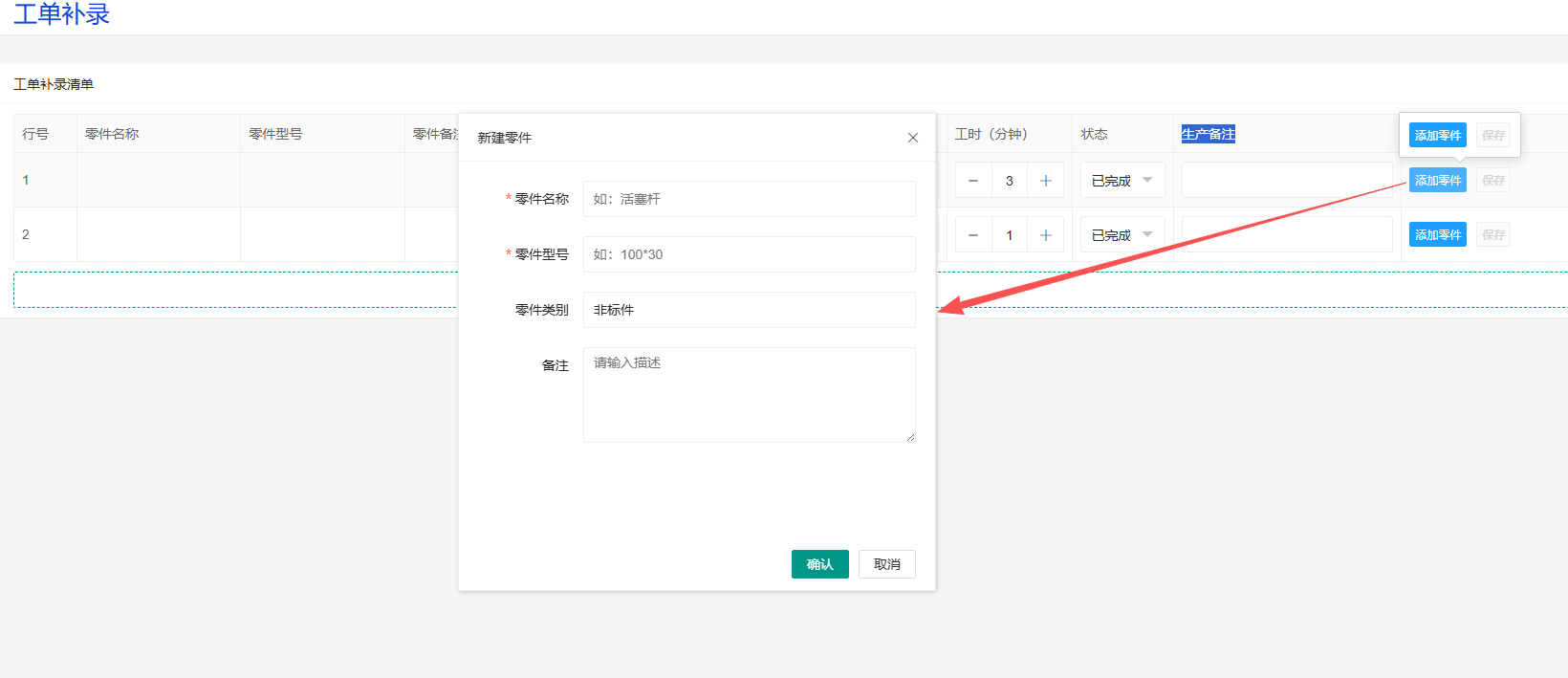
Task: Decrease 工时 minutes in row 1
Action: (x=973, y=181)
